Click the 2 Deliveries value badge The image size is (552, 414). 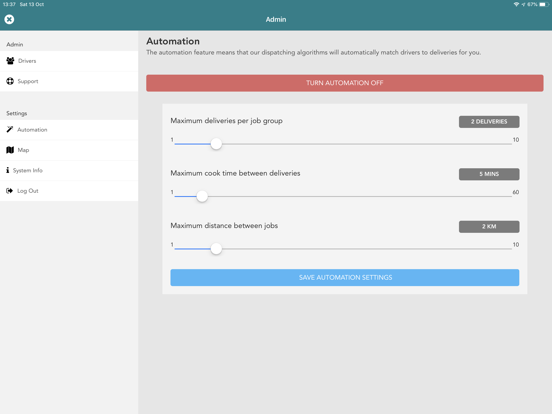tap(489, 121)
